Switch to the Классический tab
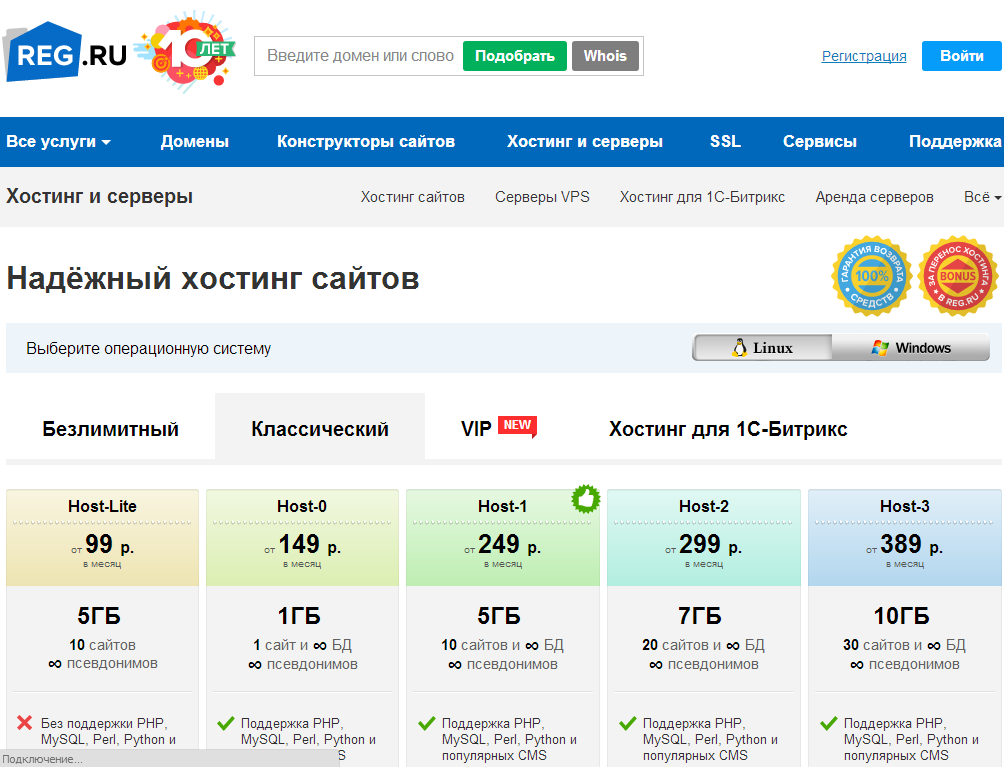The height and width of the screenshot is (767, 1004). [320, 427]
